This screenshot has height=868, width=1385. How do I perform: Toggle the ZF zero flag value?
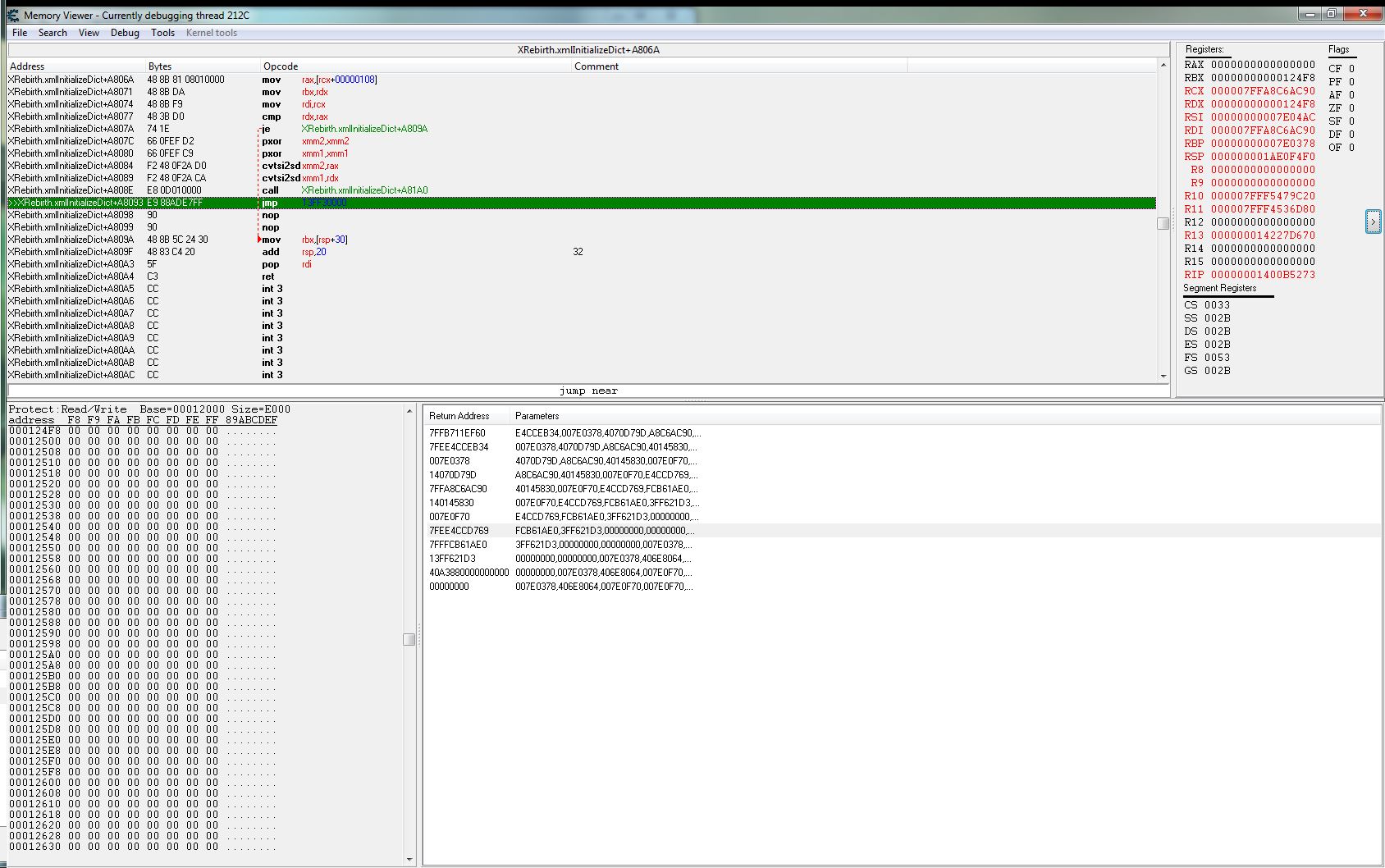point(1351,108)
